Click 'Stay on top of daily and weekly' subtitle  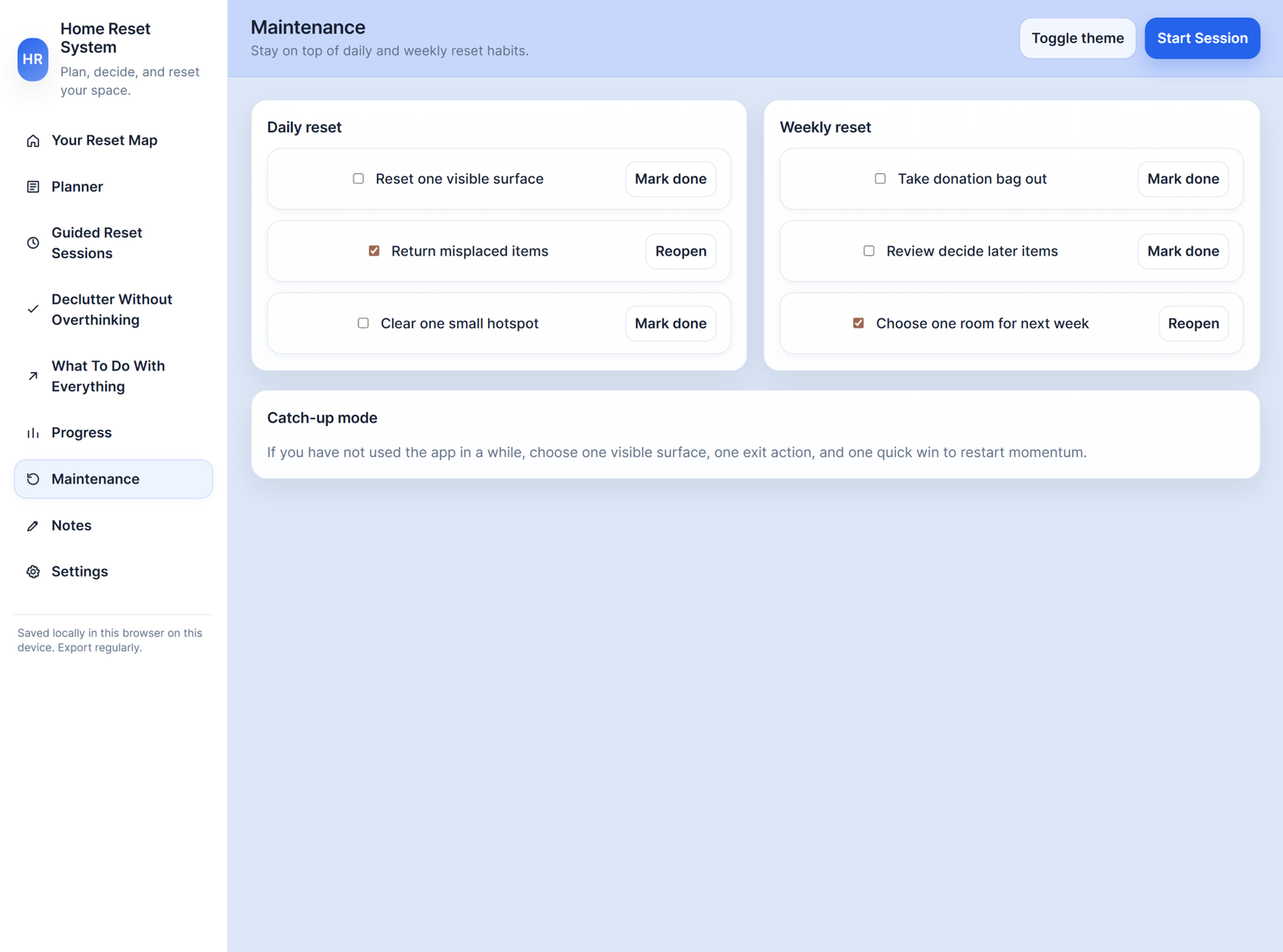[x=390, y=51]
